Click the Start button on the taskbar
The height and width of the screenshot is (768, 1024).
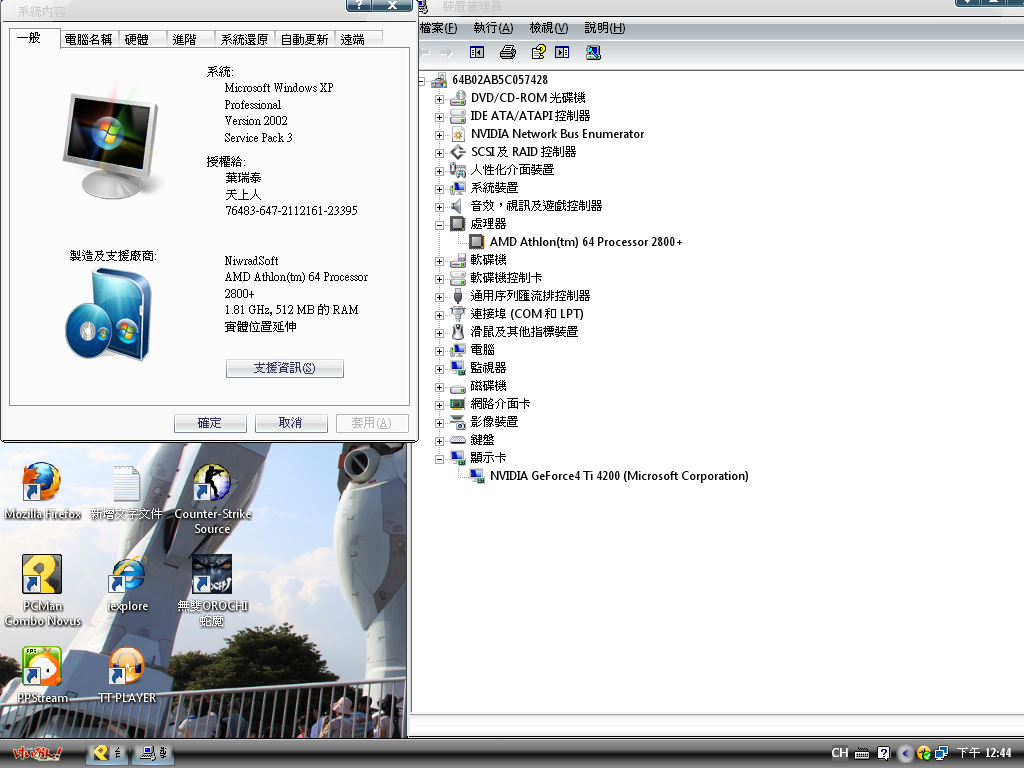(37, 753)
